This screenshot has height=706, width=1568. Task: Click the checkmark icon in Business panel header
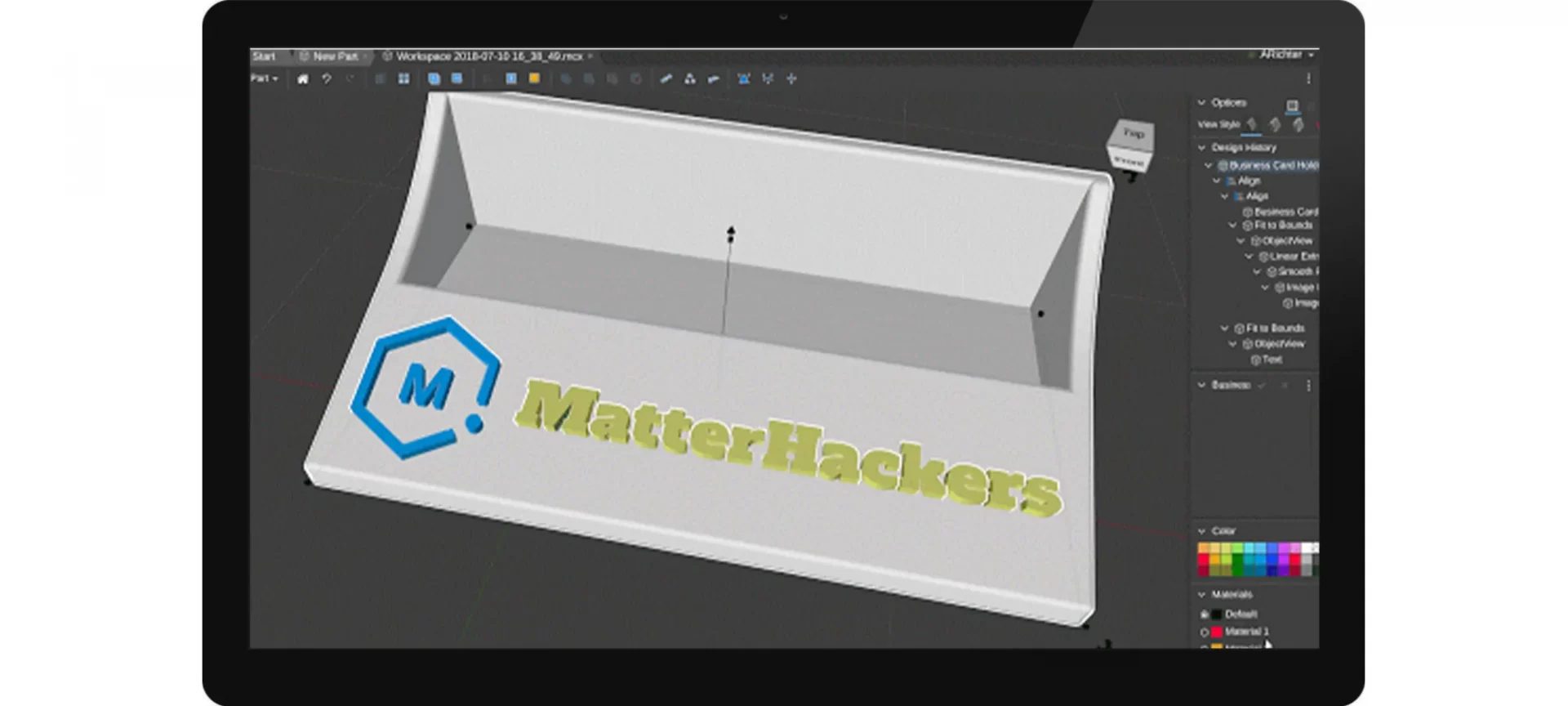tap(1262, 385)
